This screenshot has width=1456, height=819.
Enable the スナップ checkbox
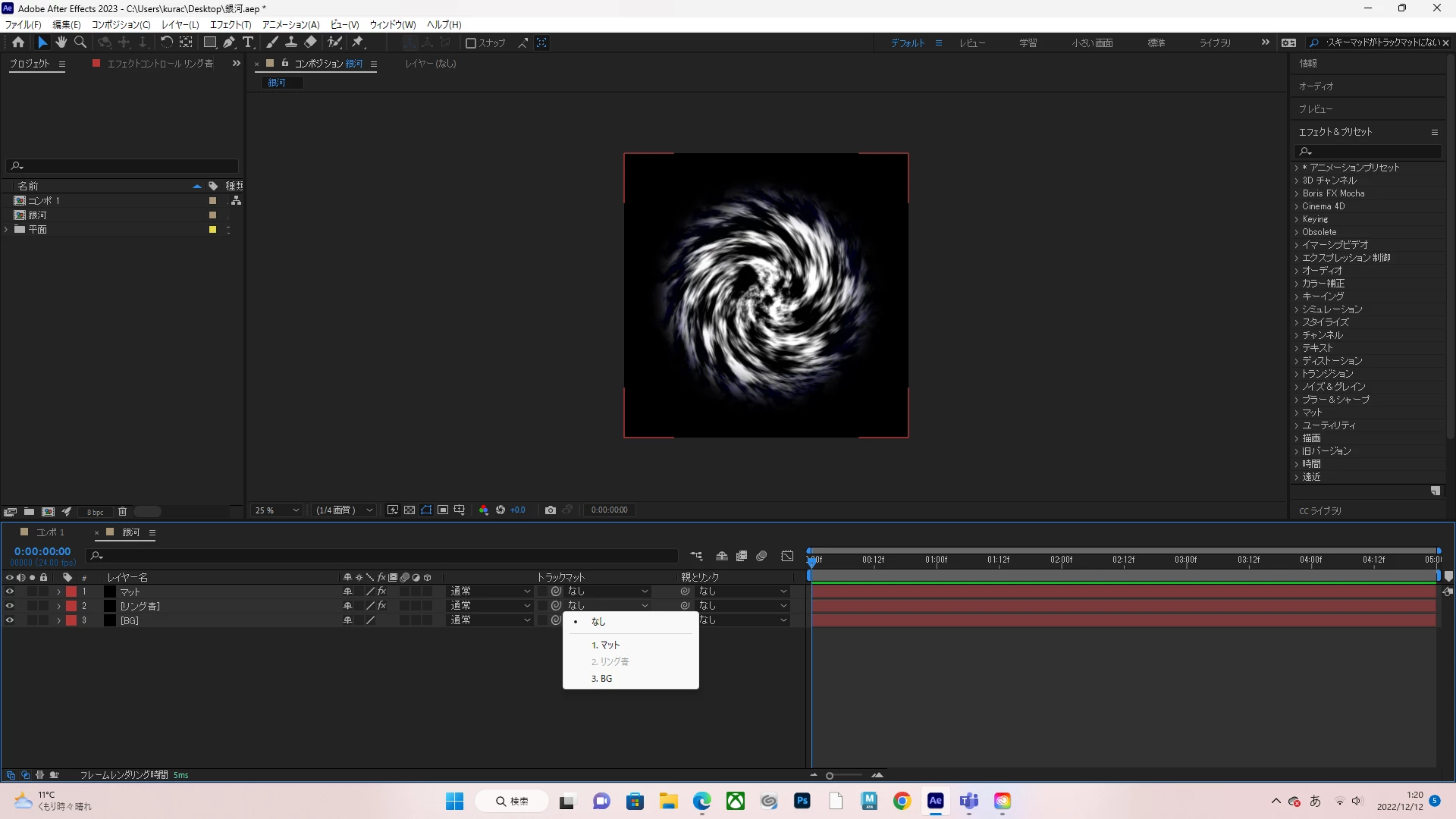[x=471, y=43]
